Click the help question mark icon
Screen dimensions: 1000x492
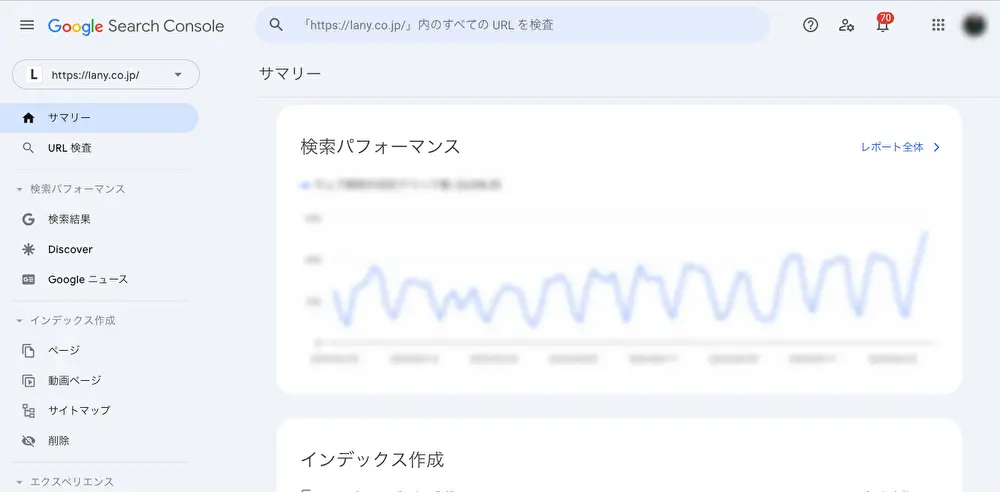point(811,25)
